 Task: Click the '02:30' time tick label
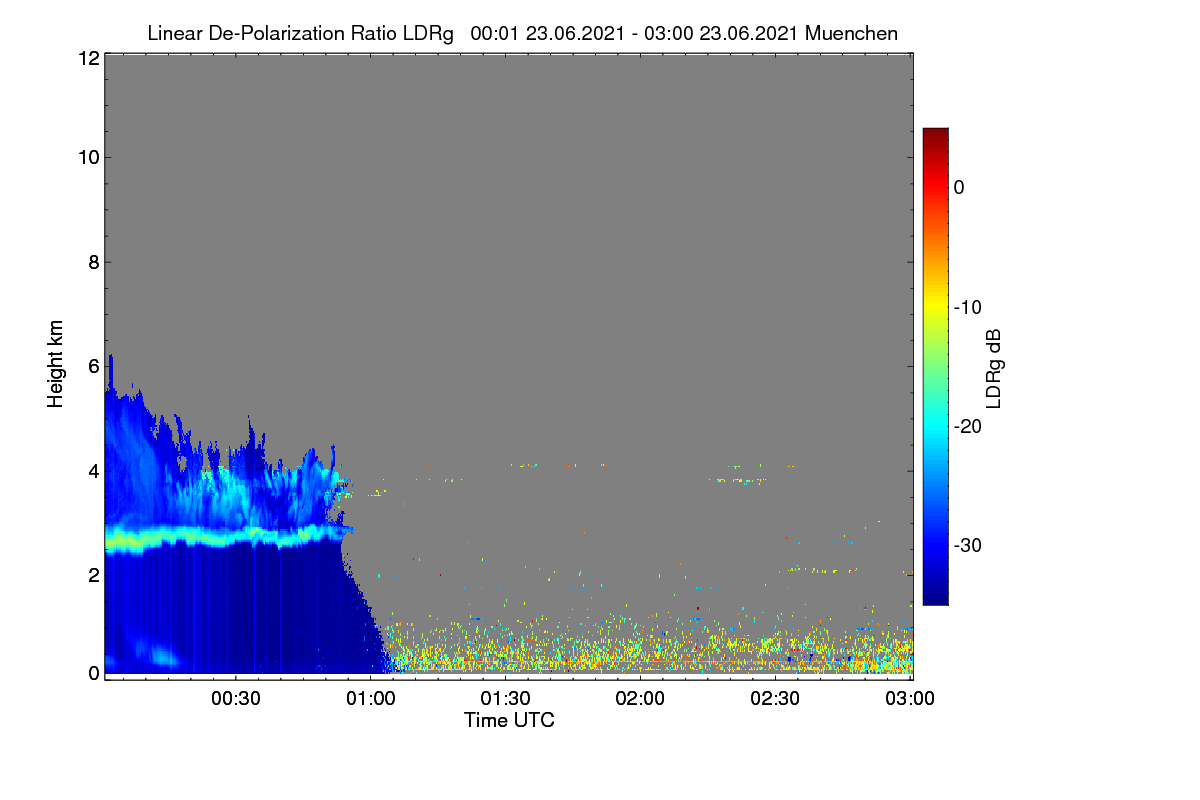click(775, 699)
